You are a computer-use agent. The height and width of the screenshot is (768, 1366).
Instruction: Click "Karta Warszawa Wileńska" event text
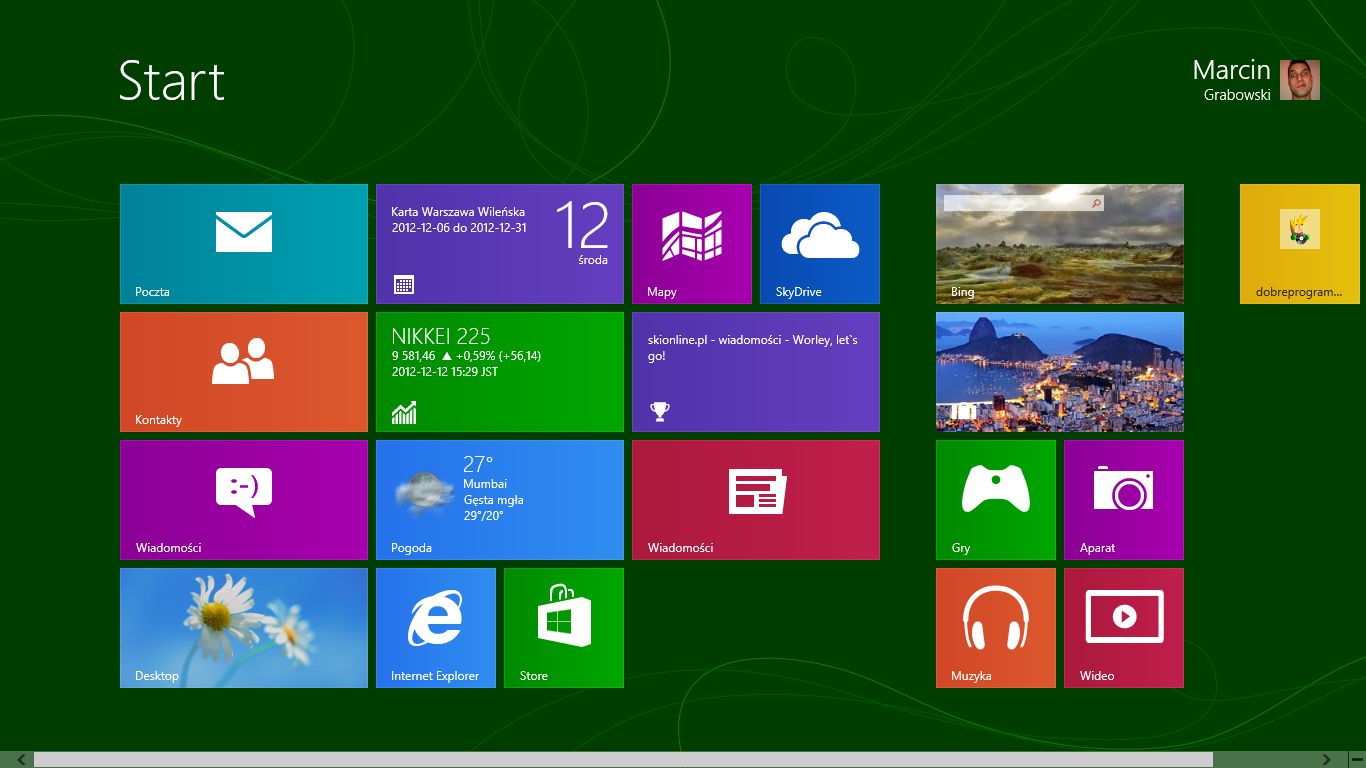(458, 212)
